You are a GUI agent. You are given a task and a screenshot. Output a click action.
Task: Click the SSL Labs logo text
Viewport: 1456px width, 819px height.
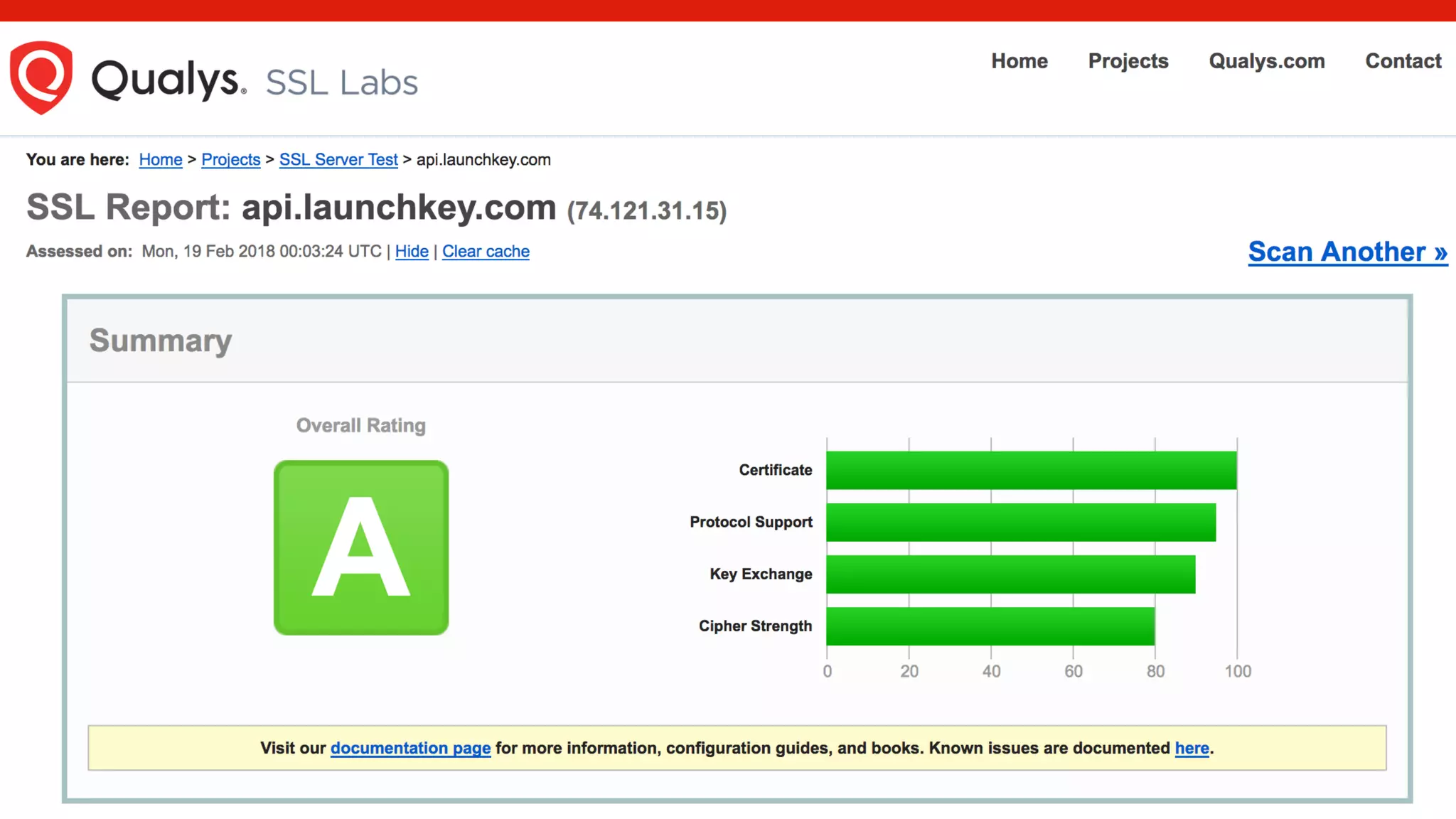click(x=341, y=82)
